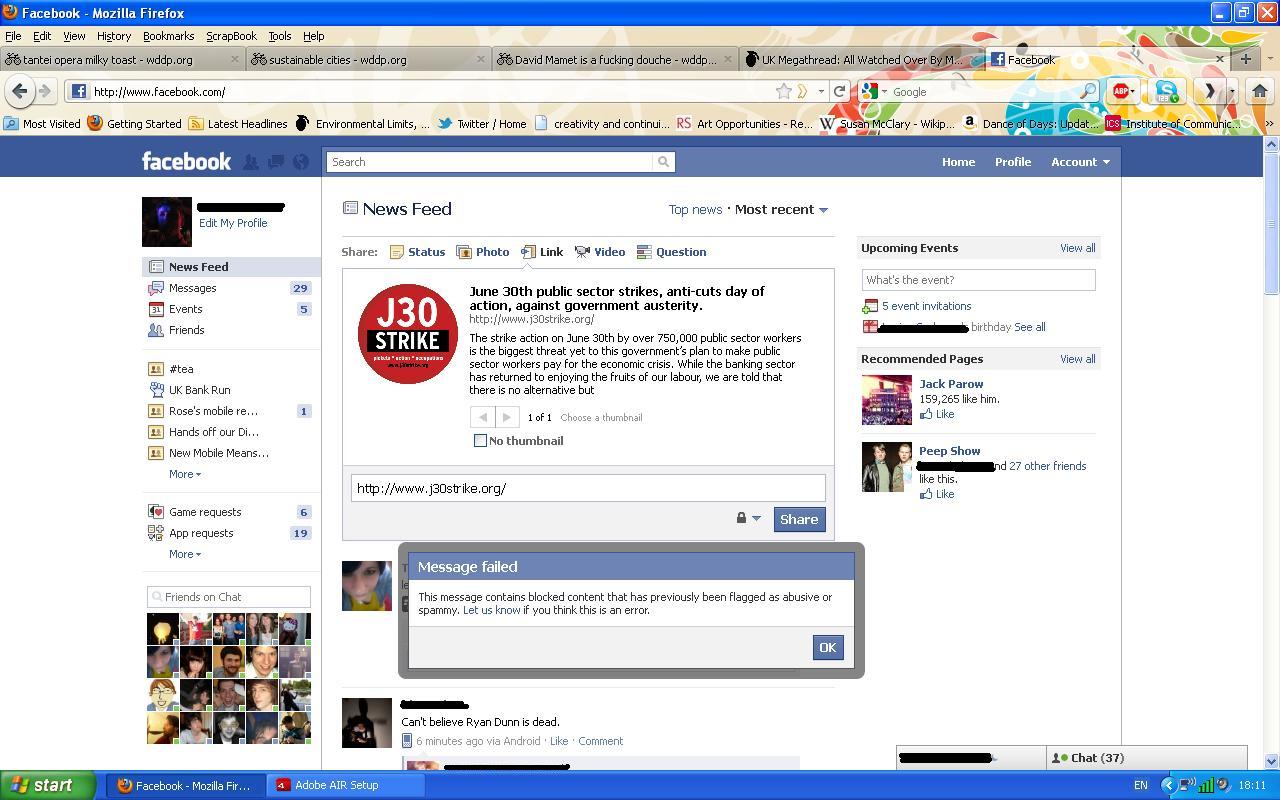The width and height of the screenshot is (1280, 800).
Task: Click Let us know link
Action: (x=491, y=610)
